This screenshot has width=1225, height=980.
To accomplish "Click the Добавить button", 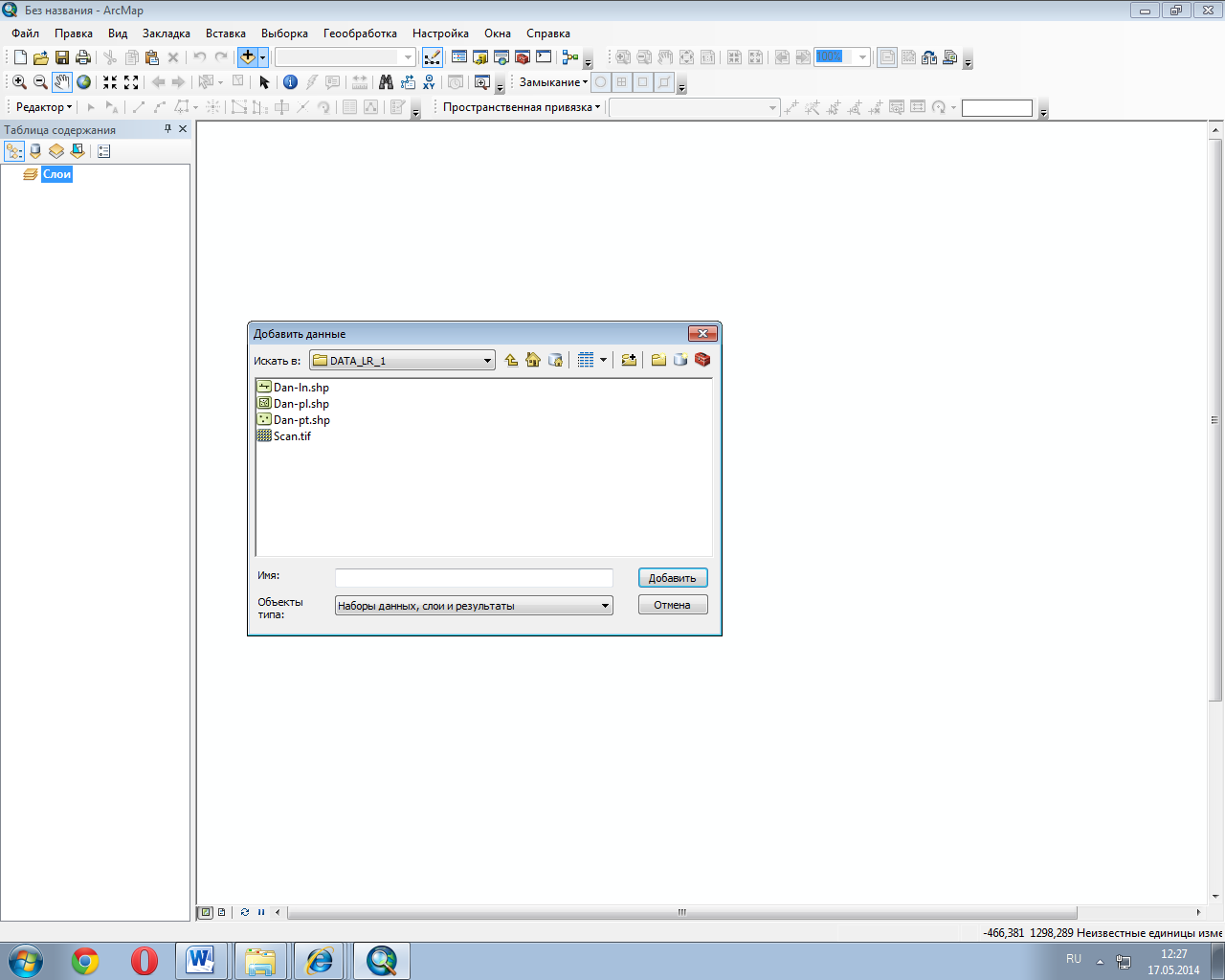I will pos(672,578).
